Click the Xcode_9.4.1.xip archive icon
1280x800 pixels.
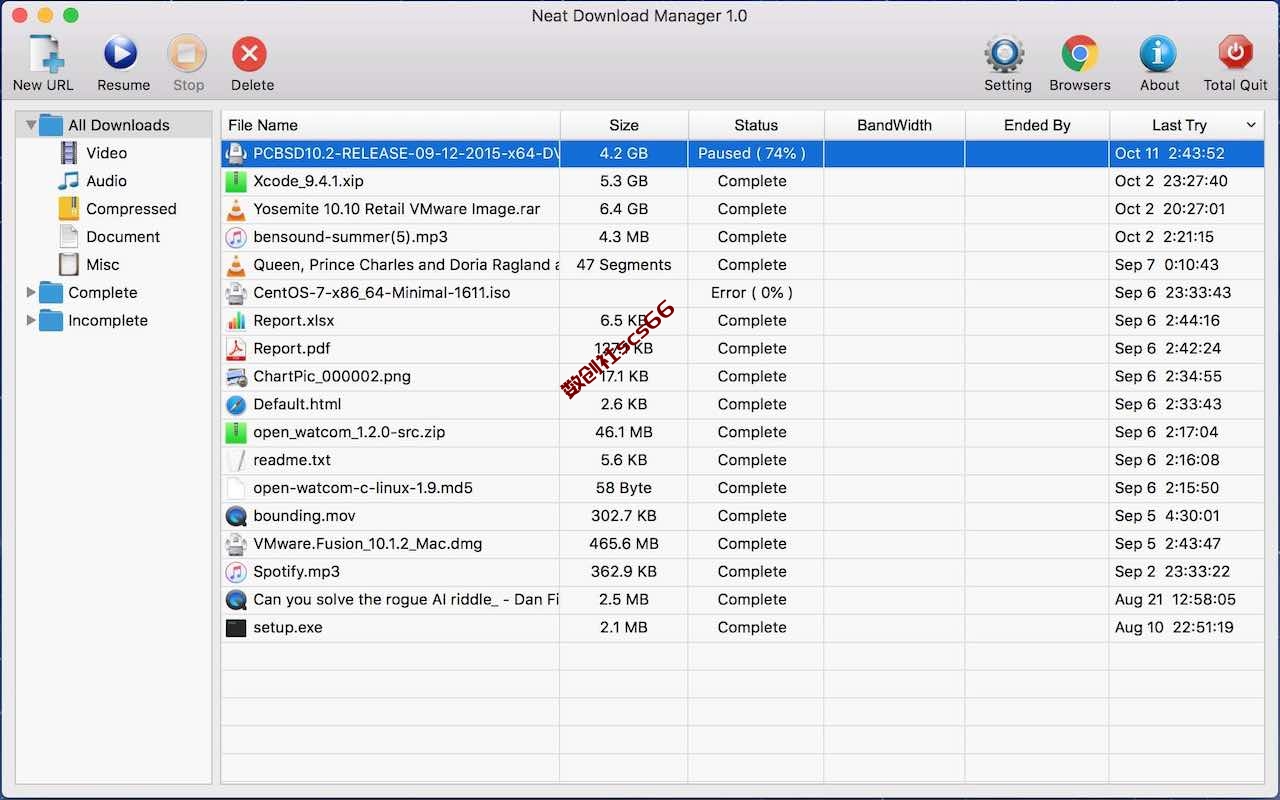236,181
